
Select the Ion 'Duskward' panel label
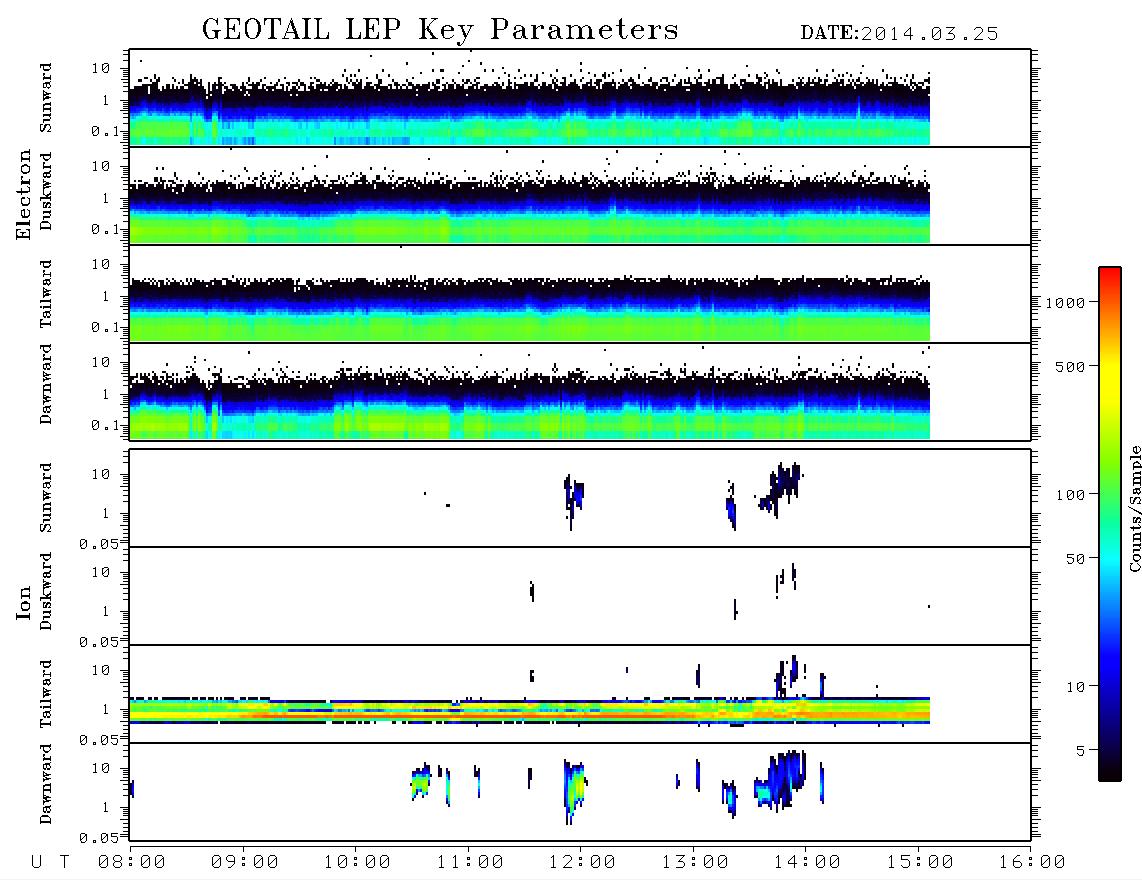(x=46, y=592)
